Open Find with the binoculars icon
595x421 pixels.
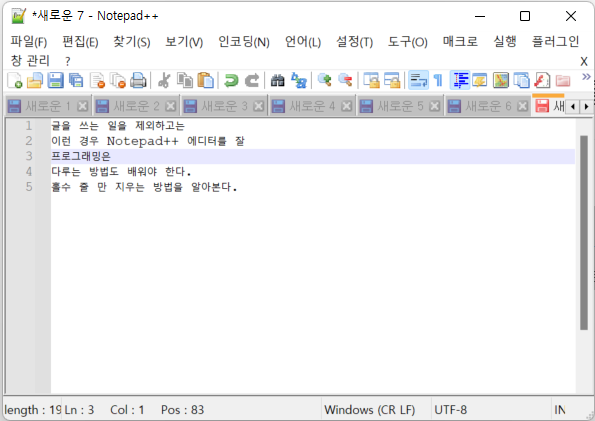[x=277, y=80]
